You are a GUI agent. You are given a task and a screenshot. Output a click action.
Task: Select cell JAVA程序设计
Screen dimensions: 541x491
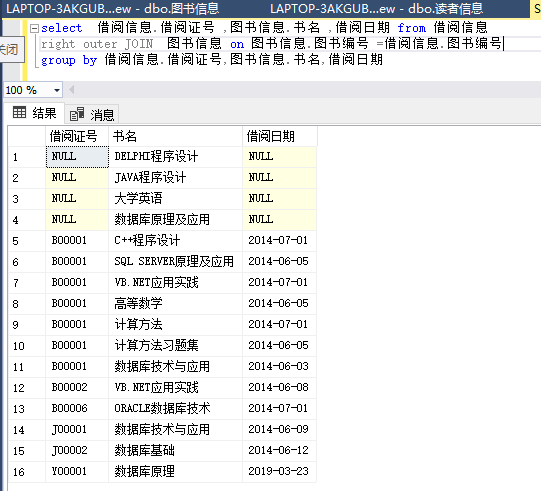176,178
